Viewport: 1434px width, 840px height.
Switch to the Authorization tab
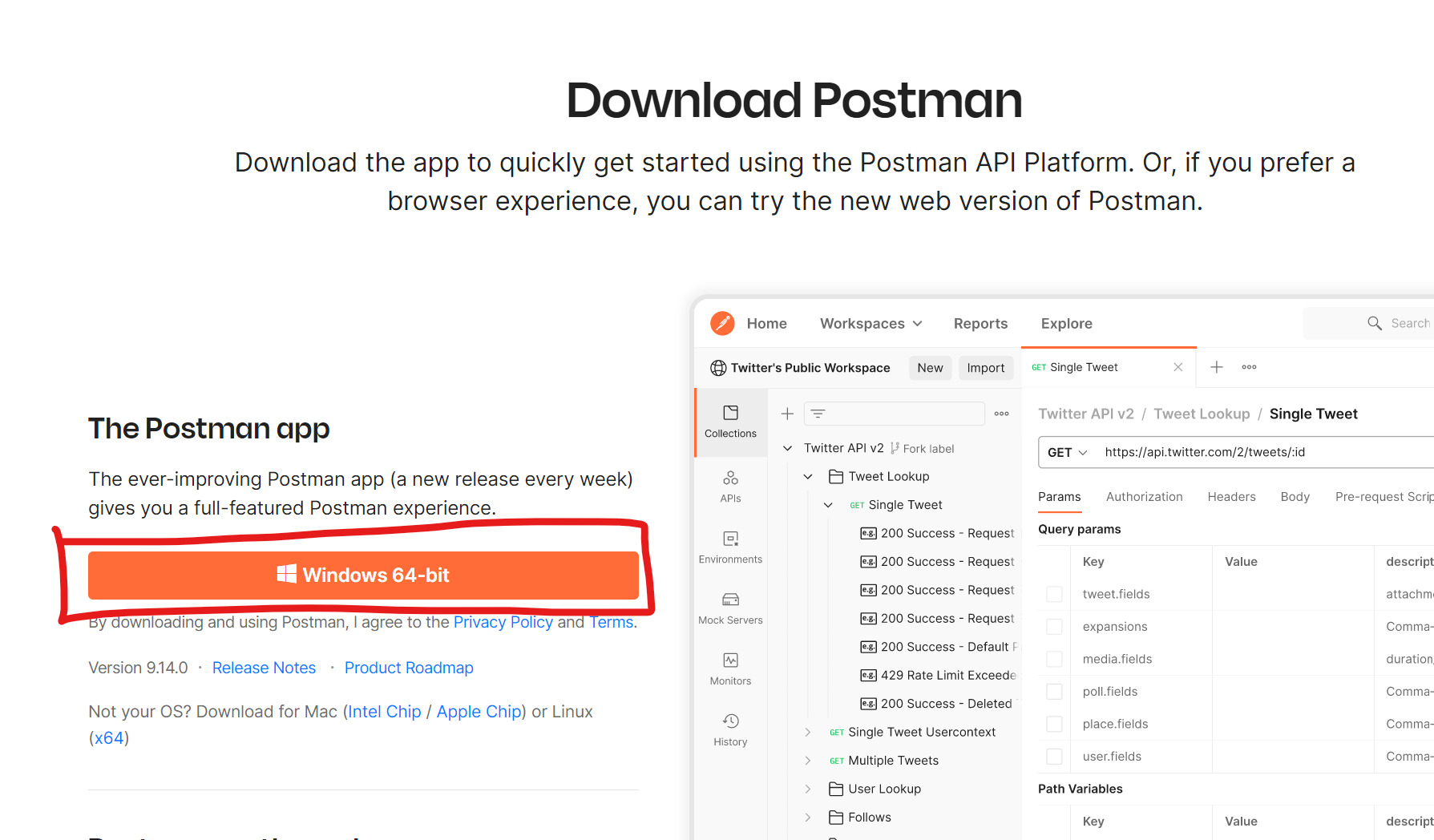(1144, 497)
